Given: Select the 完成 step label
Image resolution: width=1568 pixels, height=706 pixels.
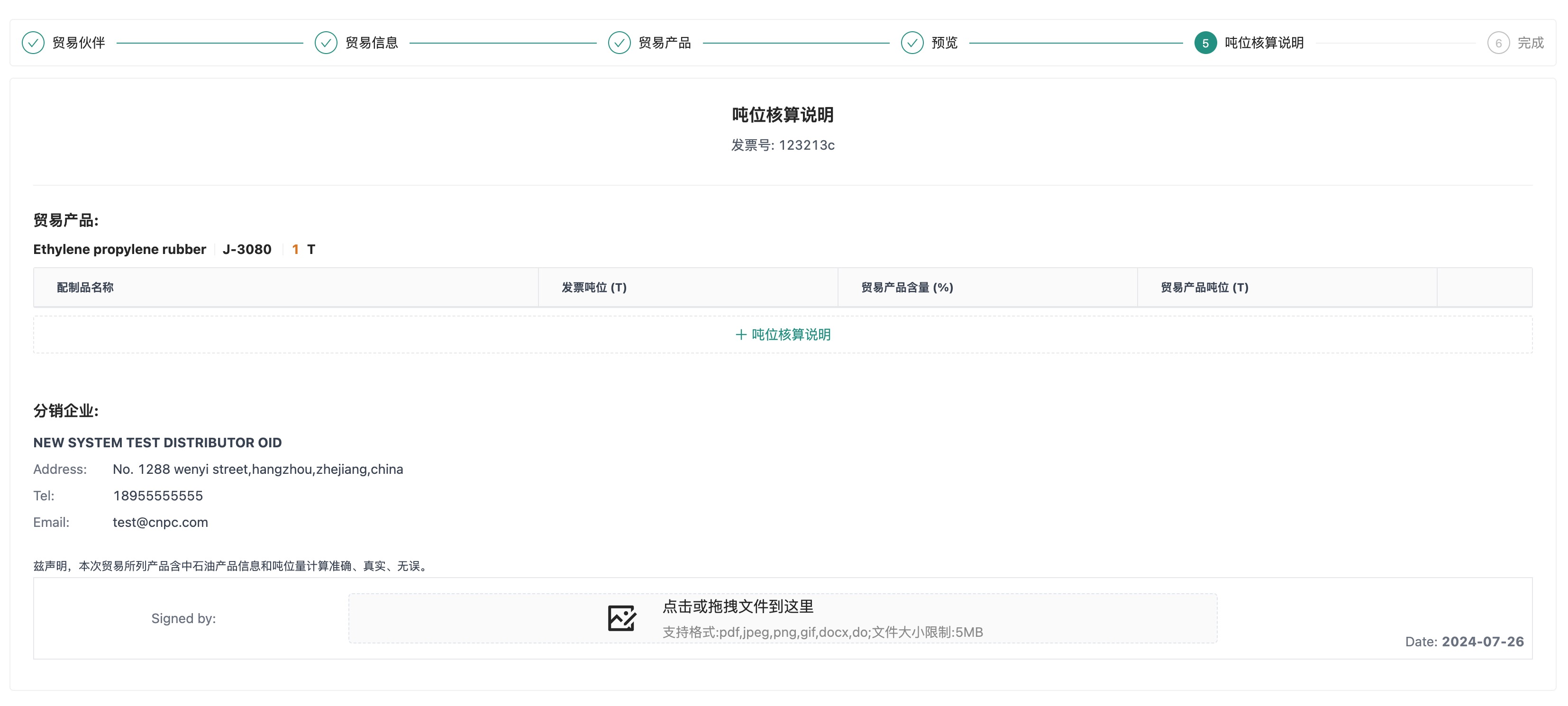Looking at the screenshot, I should tap(1530, 43).
